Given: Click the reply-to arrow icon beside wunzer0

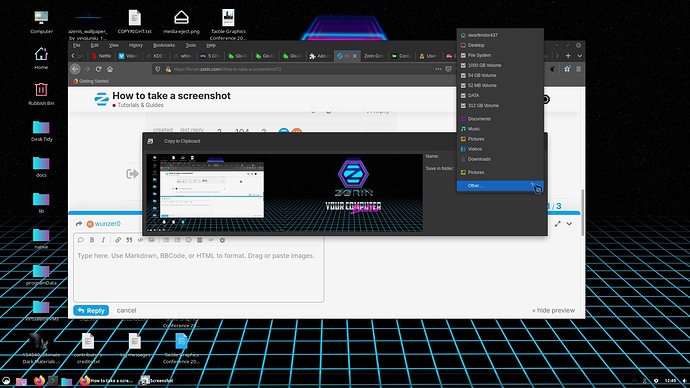Looking at the screenshot, I should [x=79, y=224].
